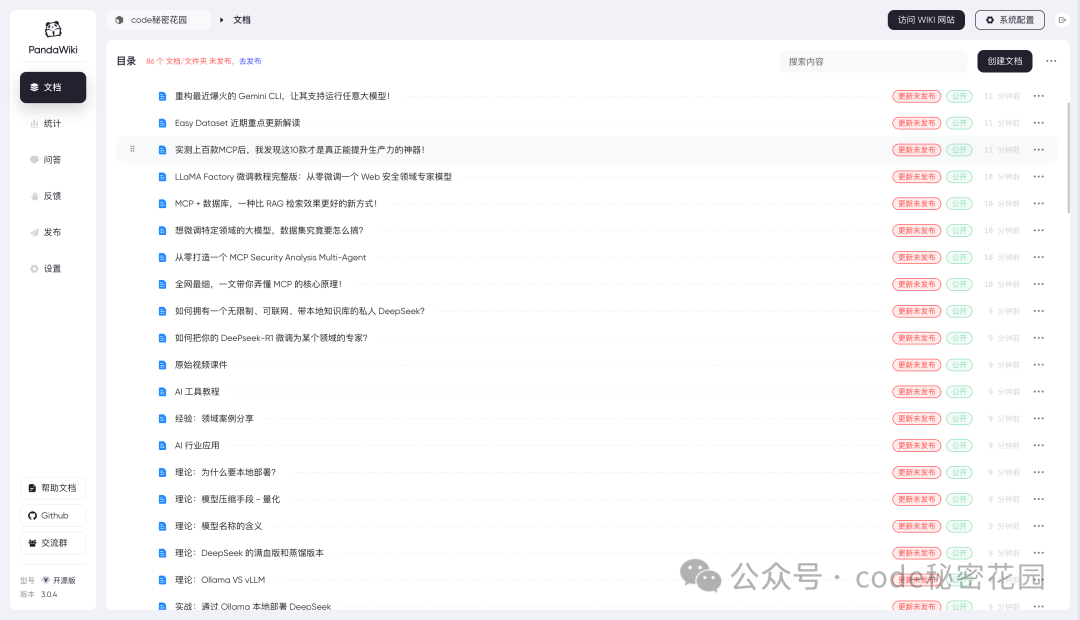The height and width of the screenshot is (620, 1080).
Task: Click the 文档 breadcrumb text
Action: click(242, 20)
